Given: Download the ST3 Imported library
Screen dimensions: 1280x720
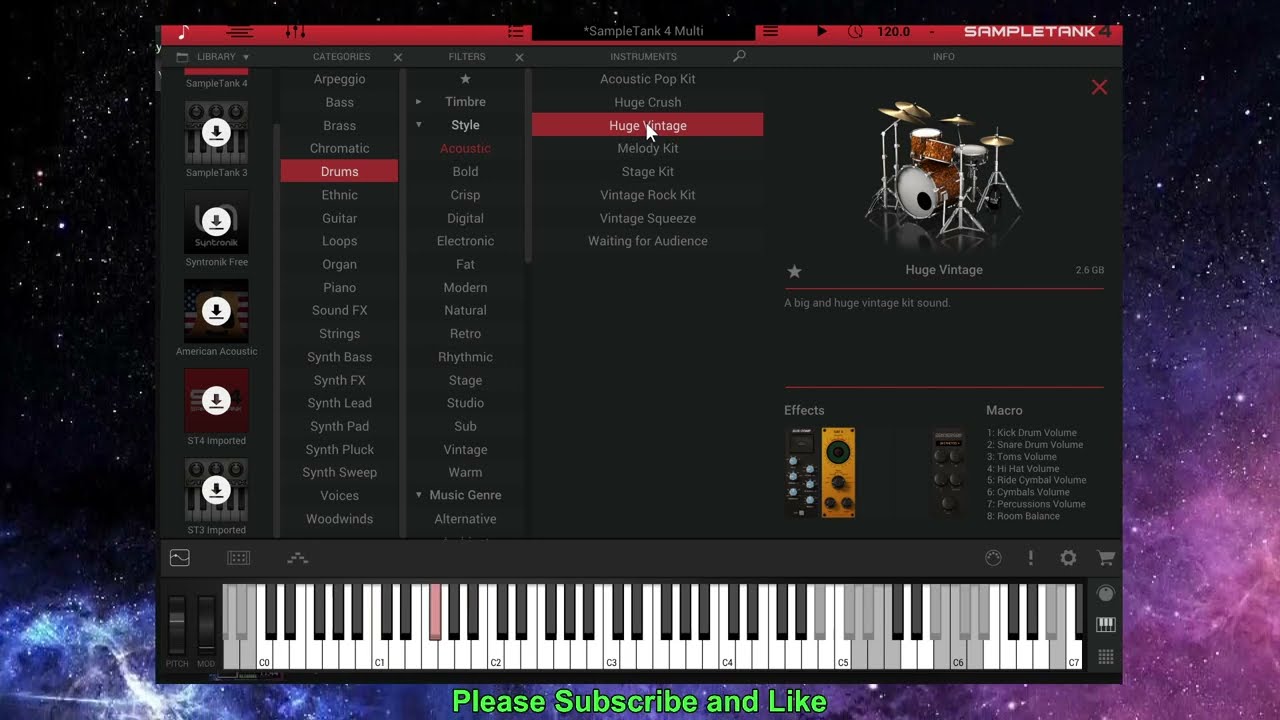Looking at the screenshot, I should click(x=216, y=490).
